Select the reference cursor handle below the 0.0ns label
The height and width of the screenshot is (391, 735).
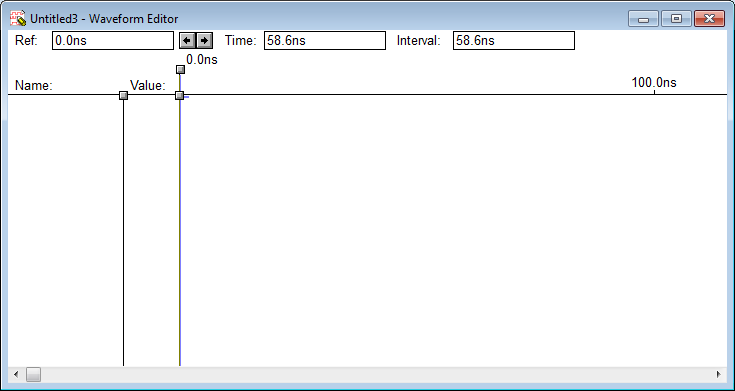tap(180, 69)
